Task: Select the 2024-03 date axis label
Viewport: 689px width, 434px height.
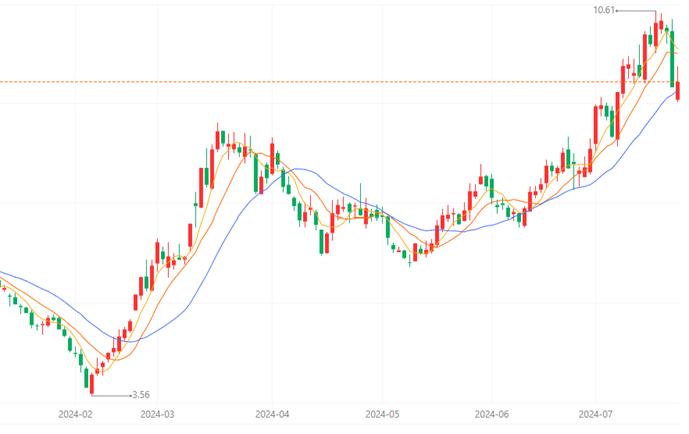Action: pos(157,414)
